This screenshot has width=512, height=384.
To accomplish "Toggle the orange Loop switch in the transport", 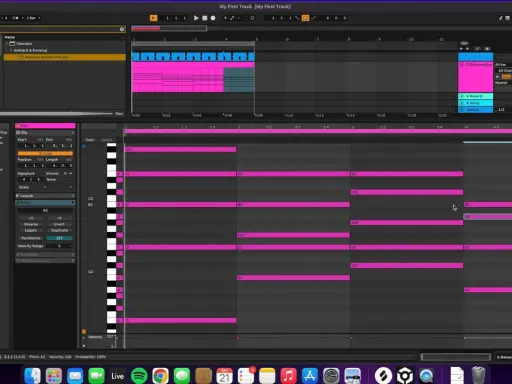I will coord(305,18).
